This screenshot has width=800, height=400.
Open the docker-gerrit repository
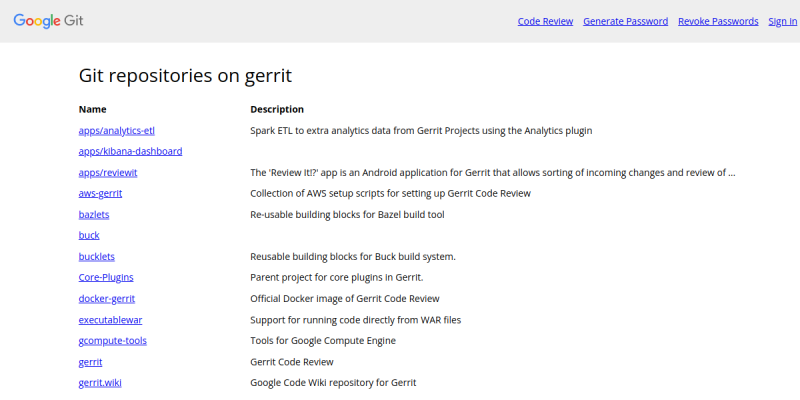point(107,298)
